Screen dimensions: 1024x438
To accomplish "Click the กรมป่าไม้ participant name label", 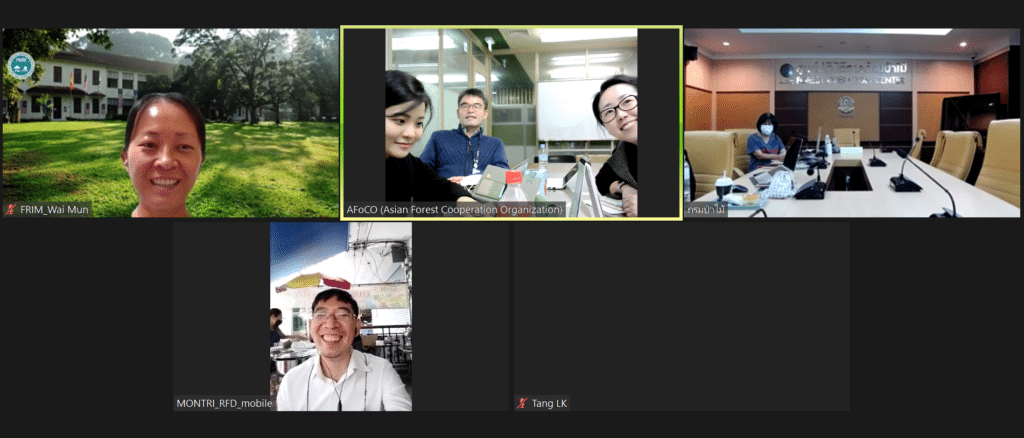I will 706,210.
